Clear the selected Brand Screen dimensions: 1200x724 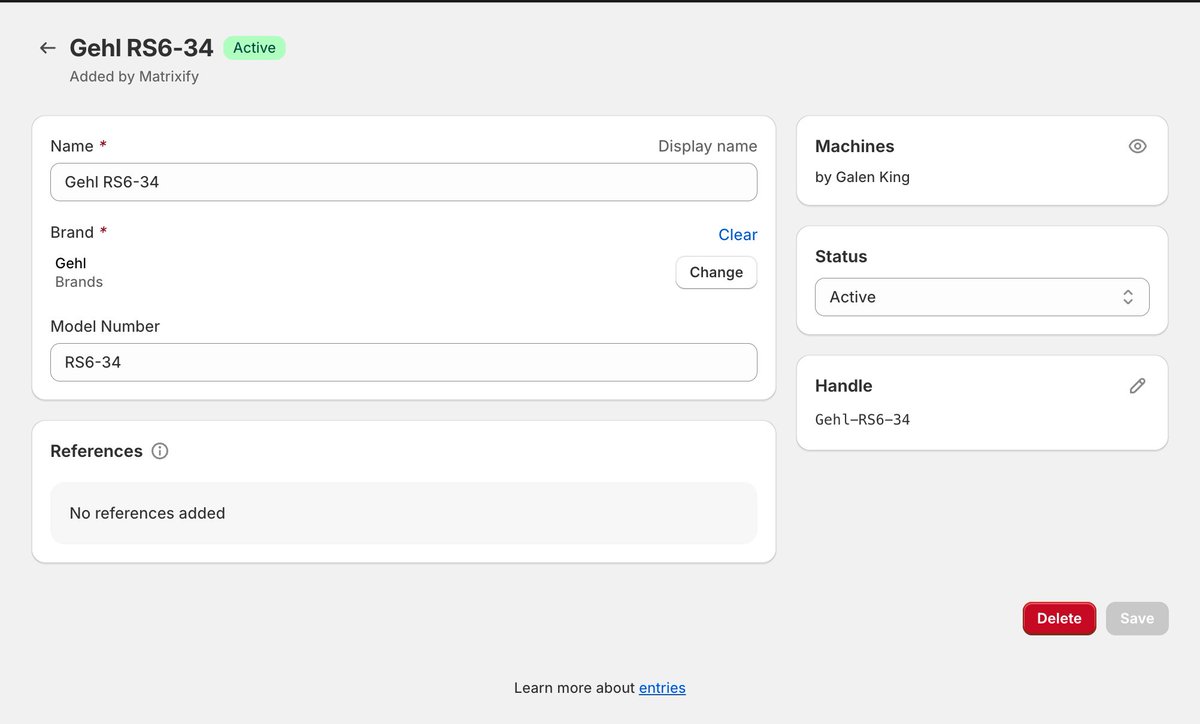pos(738,234)
